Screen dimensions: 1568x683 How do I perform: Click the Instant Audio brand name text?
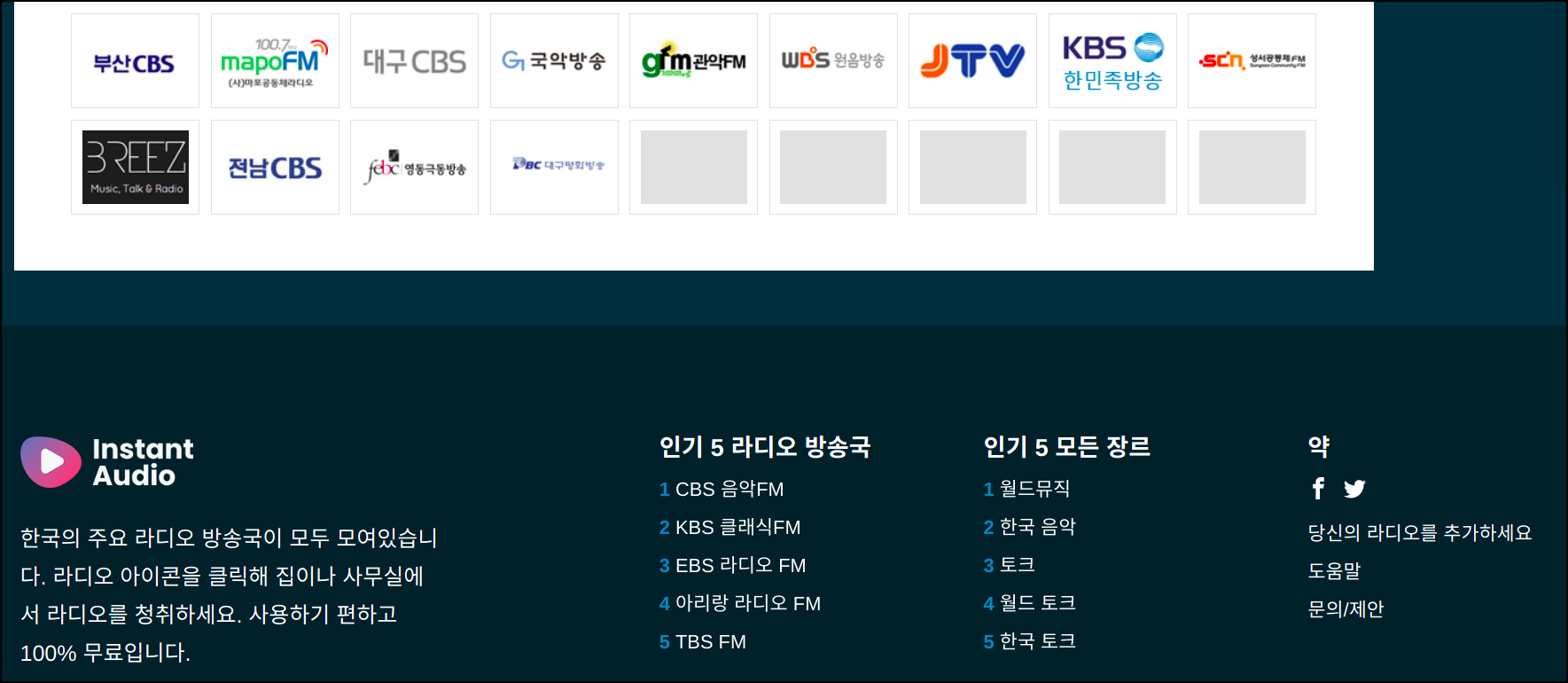point(143,462)
